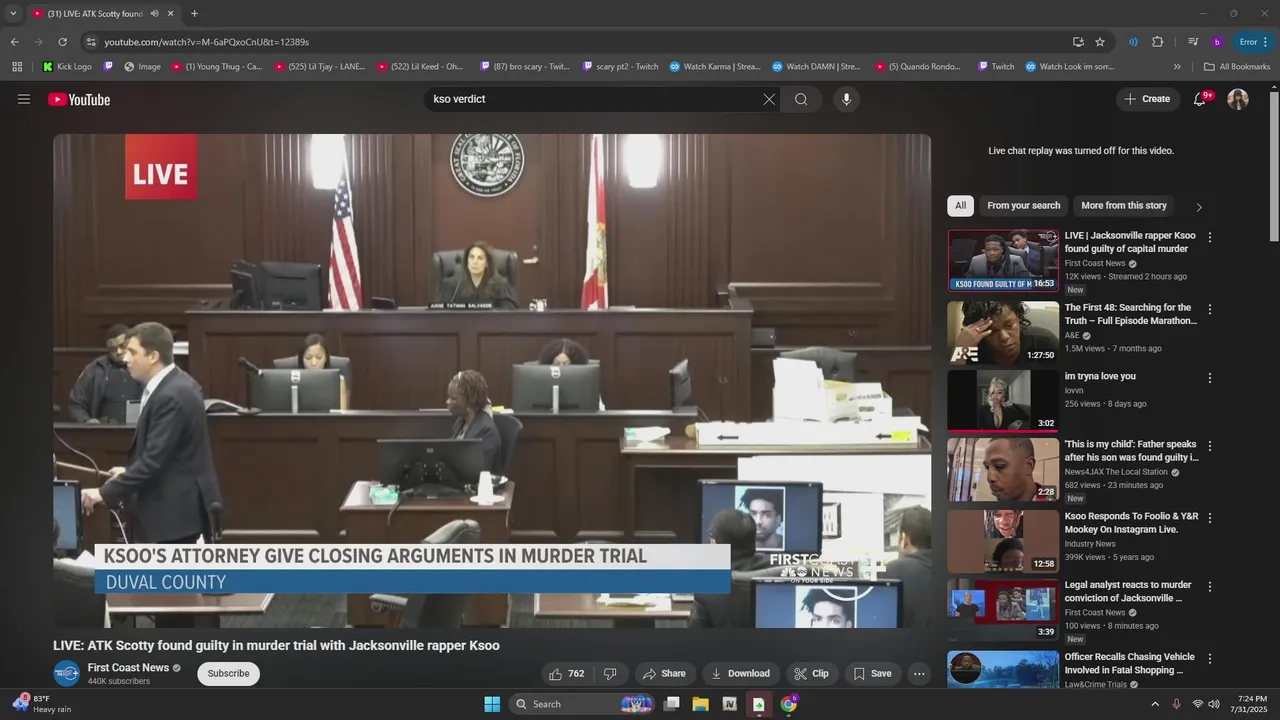The image size is (1280, 720).
Task: Open options menu for 'Ksoo found guilty' video
Action: (x=1210, y=237)
